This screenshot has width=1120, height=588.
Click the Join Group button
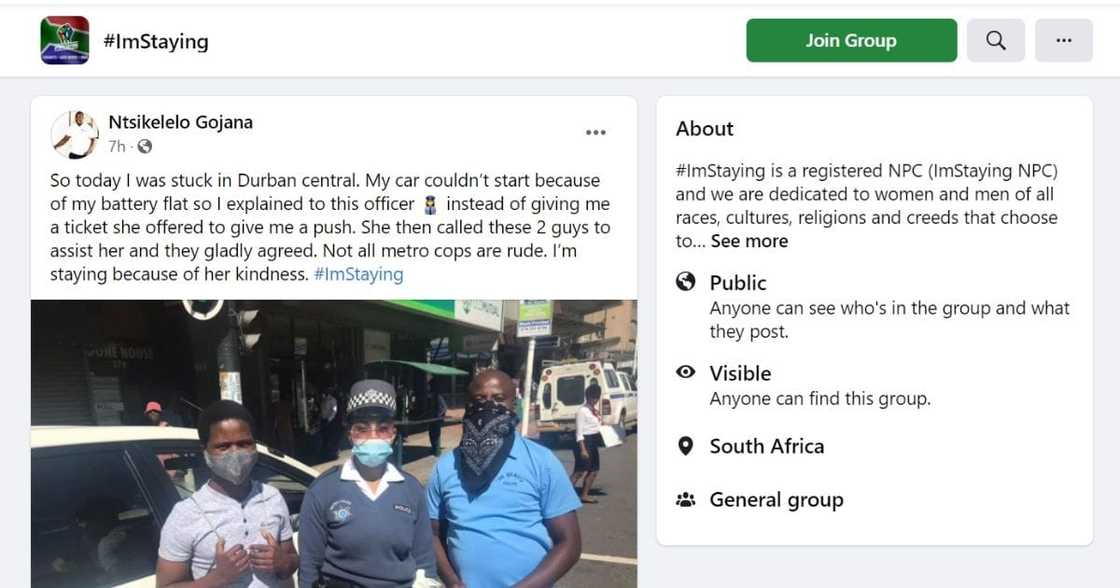851,41
